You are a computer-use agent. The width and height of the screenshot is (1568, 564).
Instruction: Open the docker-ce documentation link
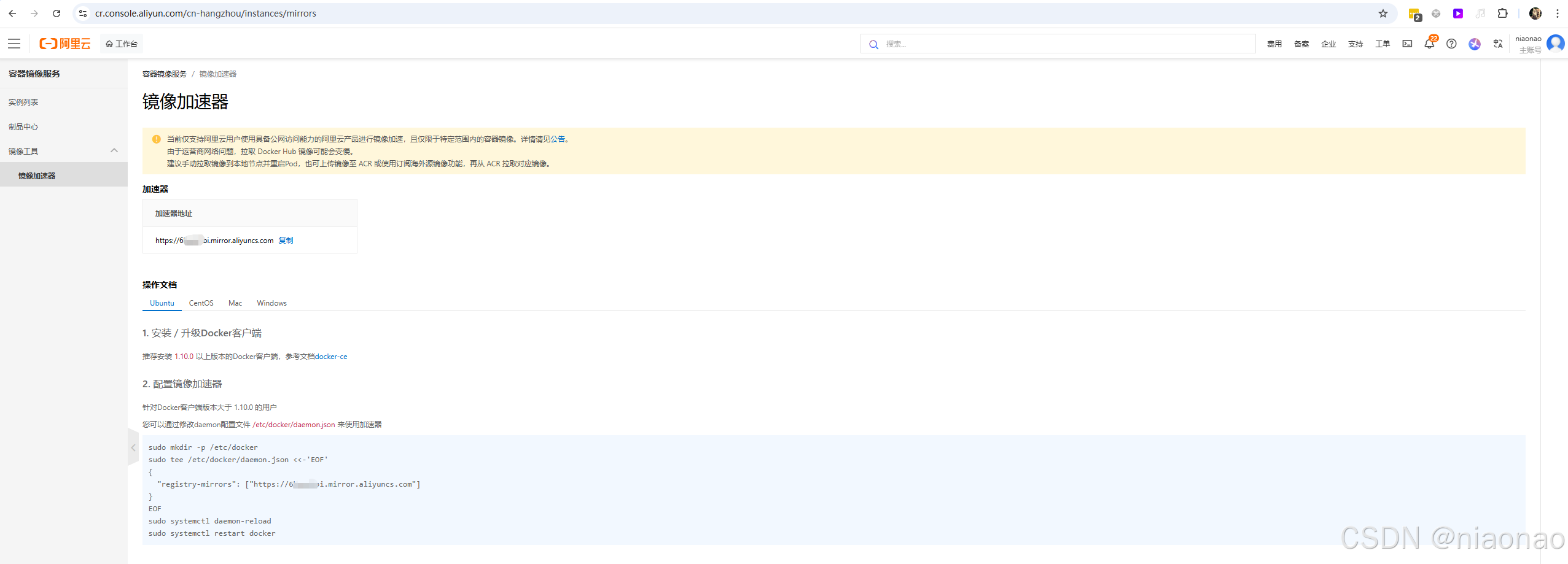click(x=331, y=357)
